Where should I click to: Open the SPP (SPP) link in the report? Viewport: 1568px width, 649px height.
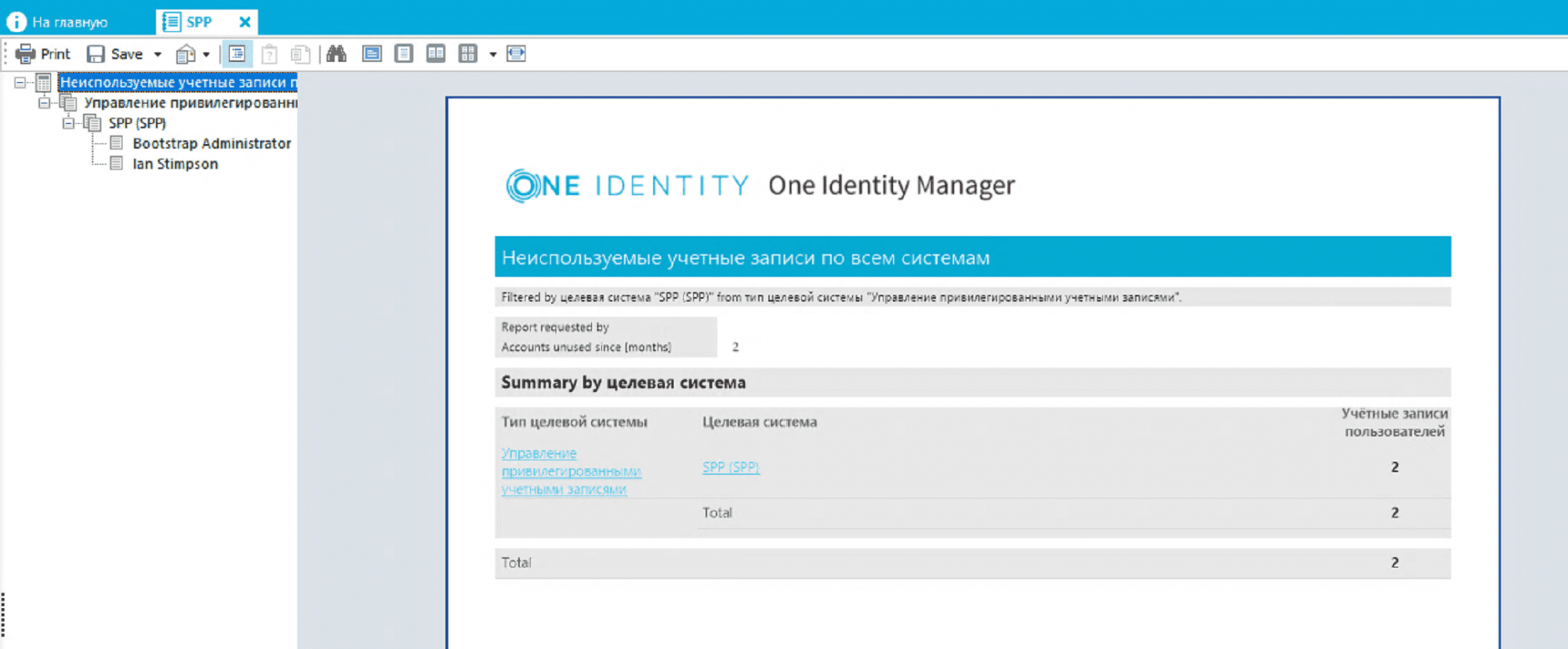click(731, 467)
